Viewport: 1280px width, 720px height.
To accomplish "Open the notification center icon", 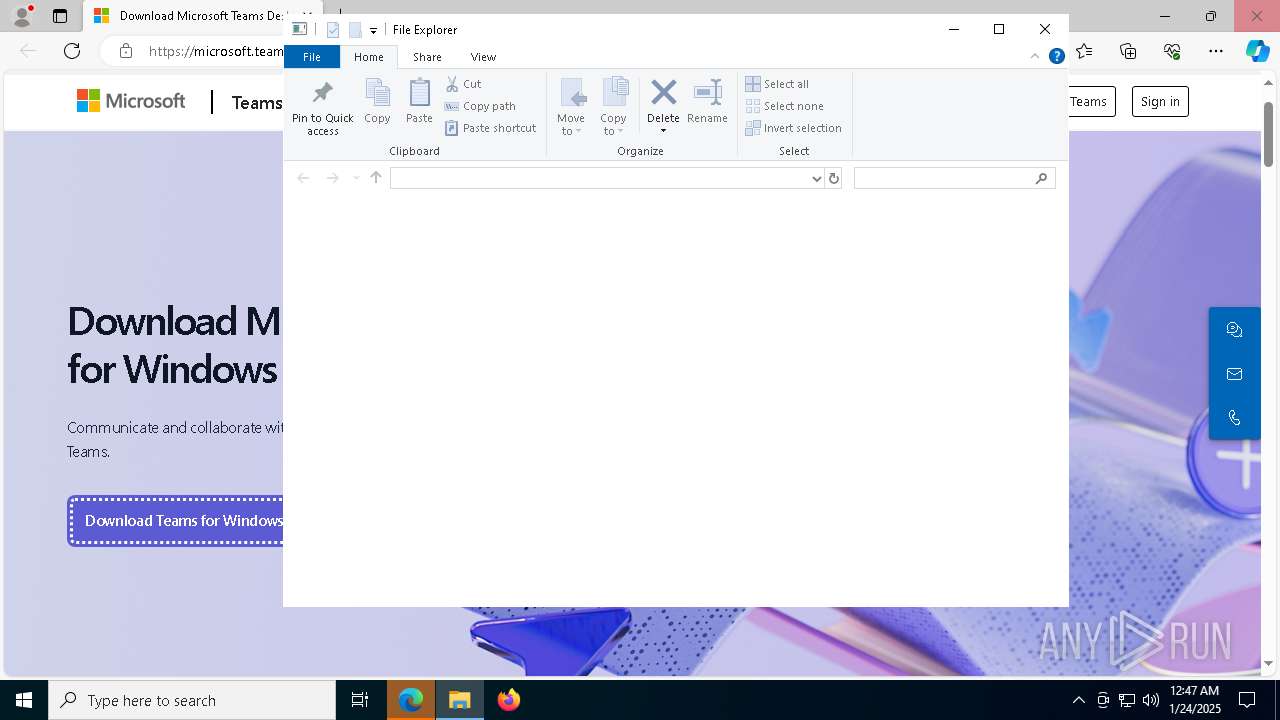I will [x=1247, y=700].
